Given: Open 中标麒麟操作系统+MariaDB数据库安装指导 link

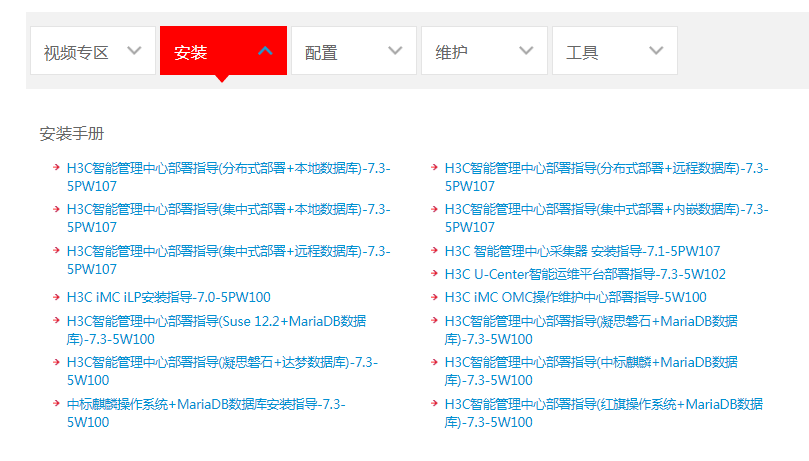Looking at the screenshot, I should click(206, 413).
